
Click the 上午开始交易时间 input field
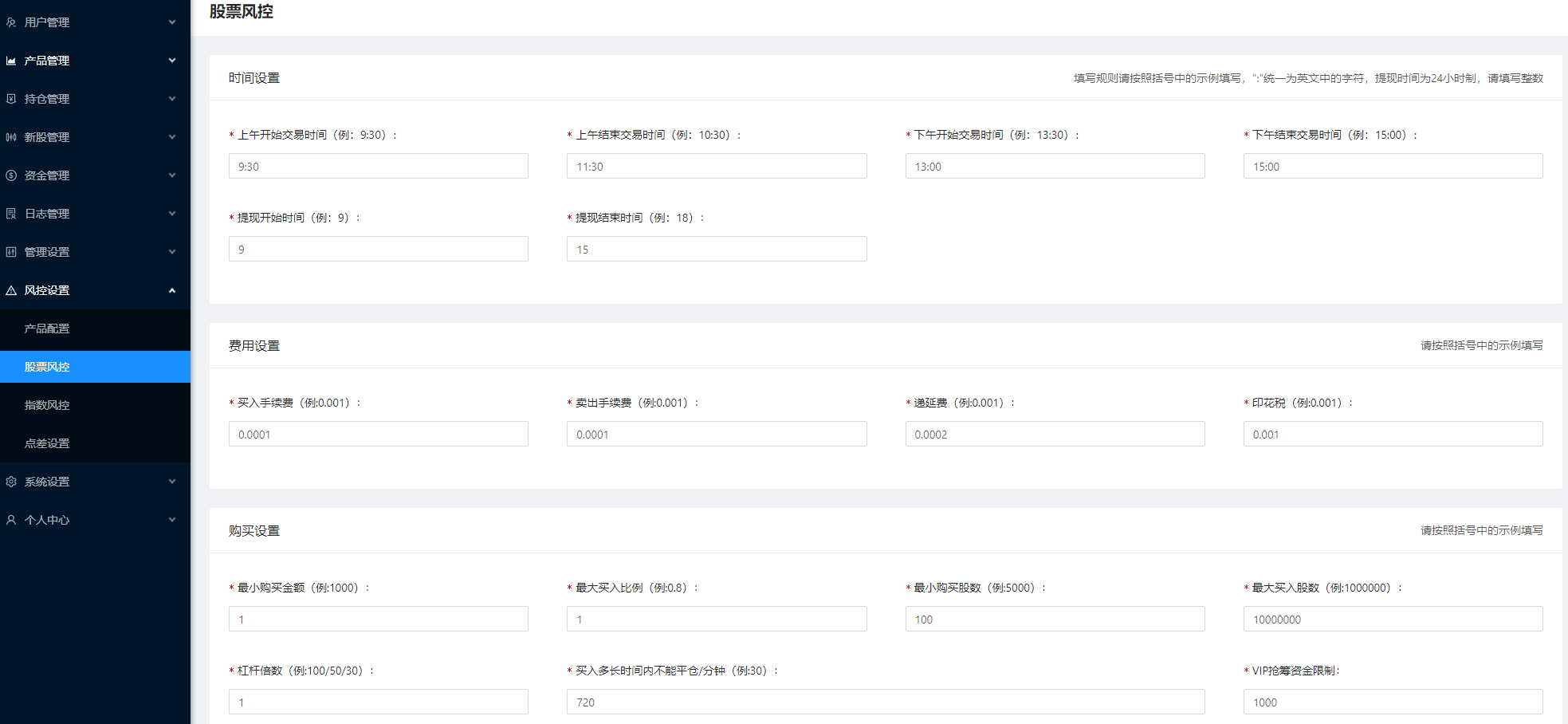pyautogui.click(x=378, y=166)
